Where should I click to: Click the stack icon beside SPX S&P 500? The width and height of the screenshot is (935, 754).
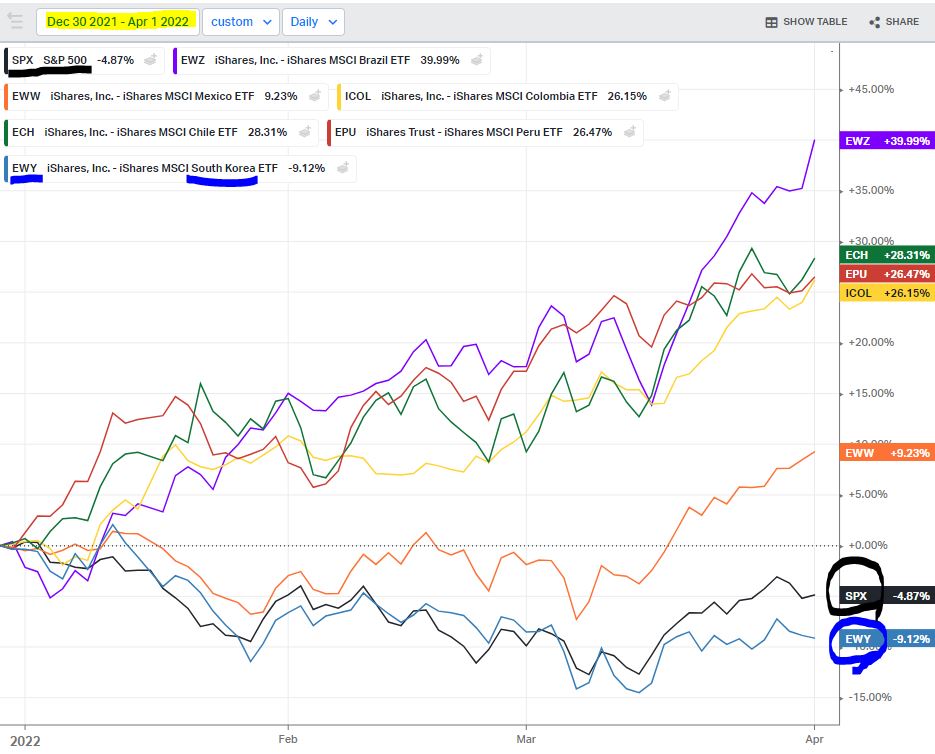148,60
